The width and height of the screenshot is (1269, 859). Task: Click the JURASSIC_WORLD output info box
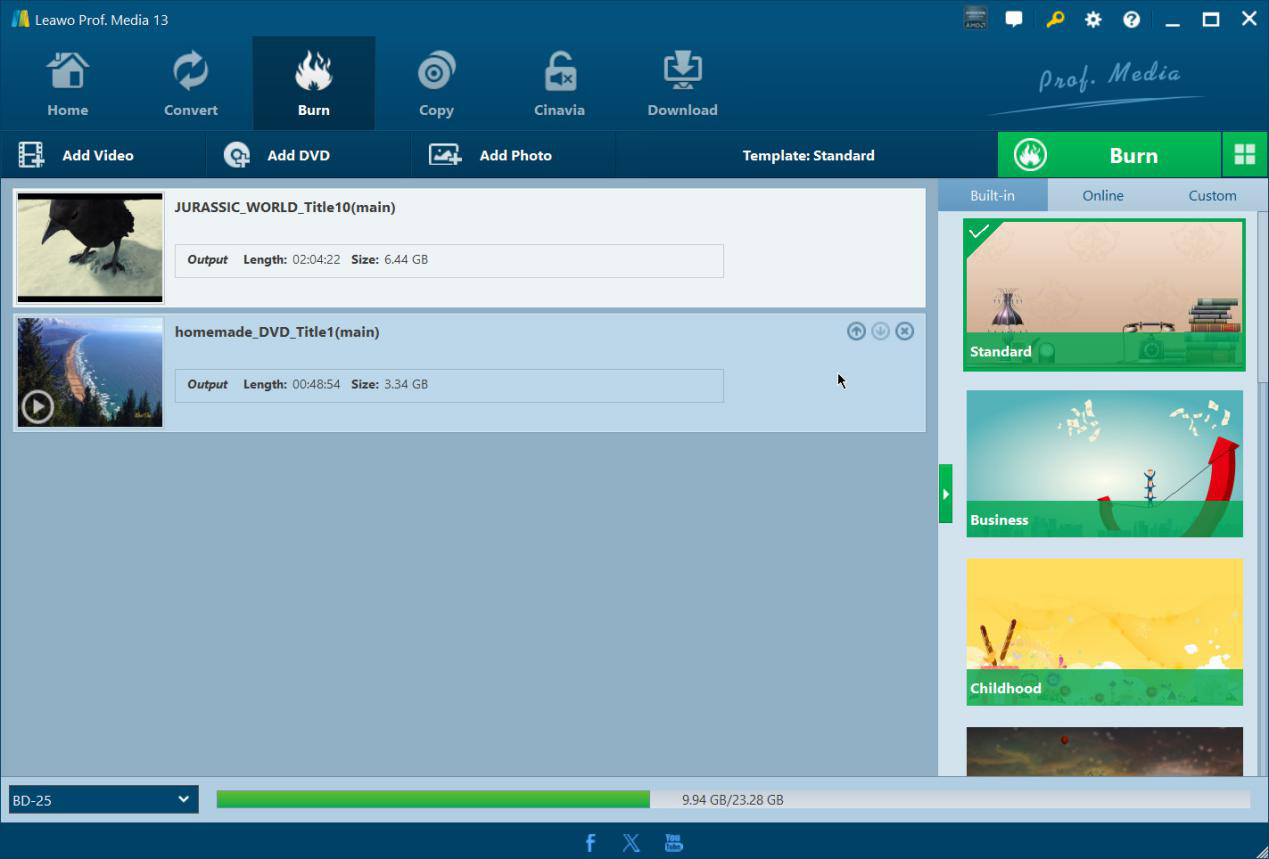(x=449, y=260)
